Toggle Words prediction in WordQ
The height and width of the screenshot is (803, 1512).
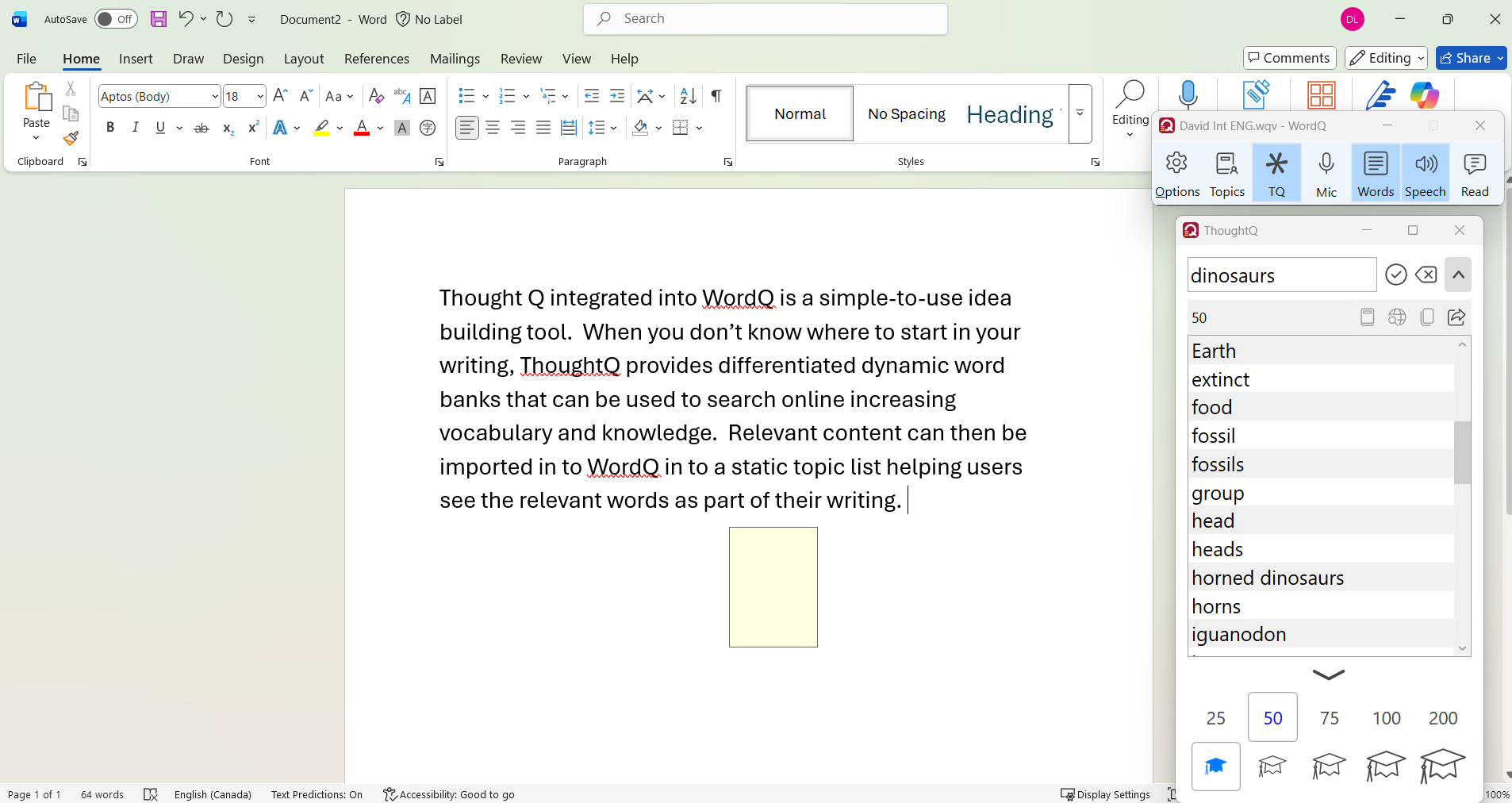tap(1376, 174)
